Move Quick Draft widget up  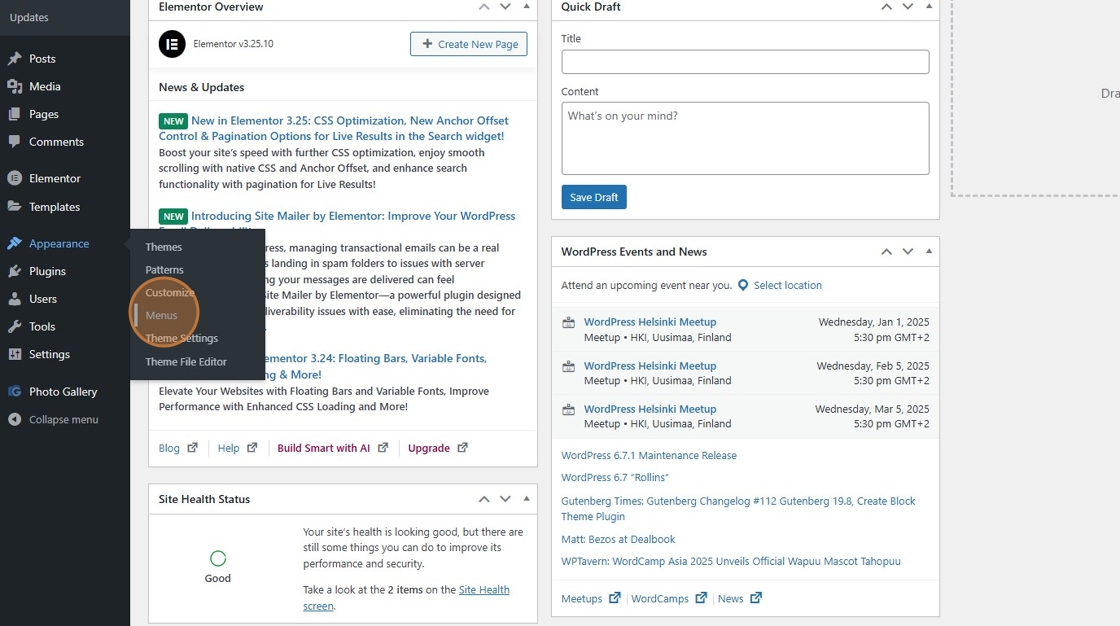coord(886,6)
